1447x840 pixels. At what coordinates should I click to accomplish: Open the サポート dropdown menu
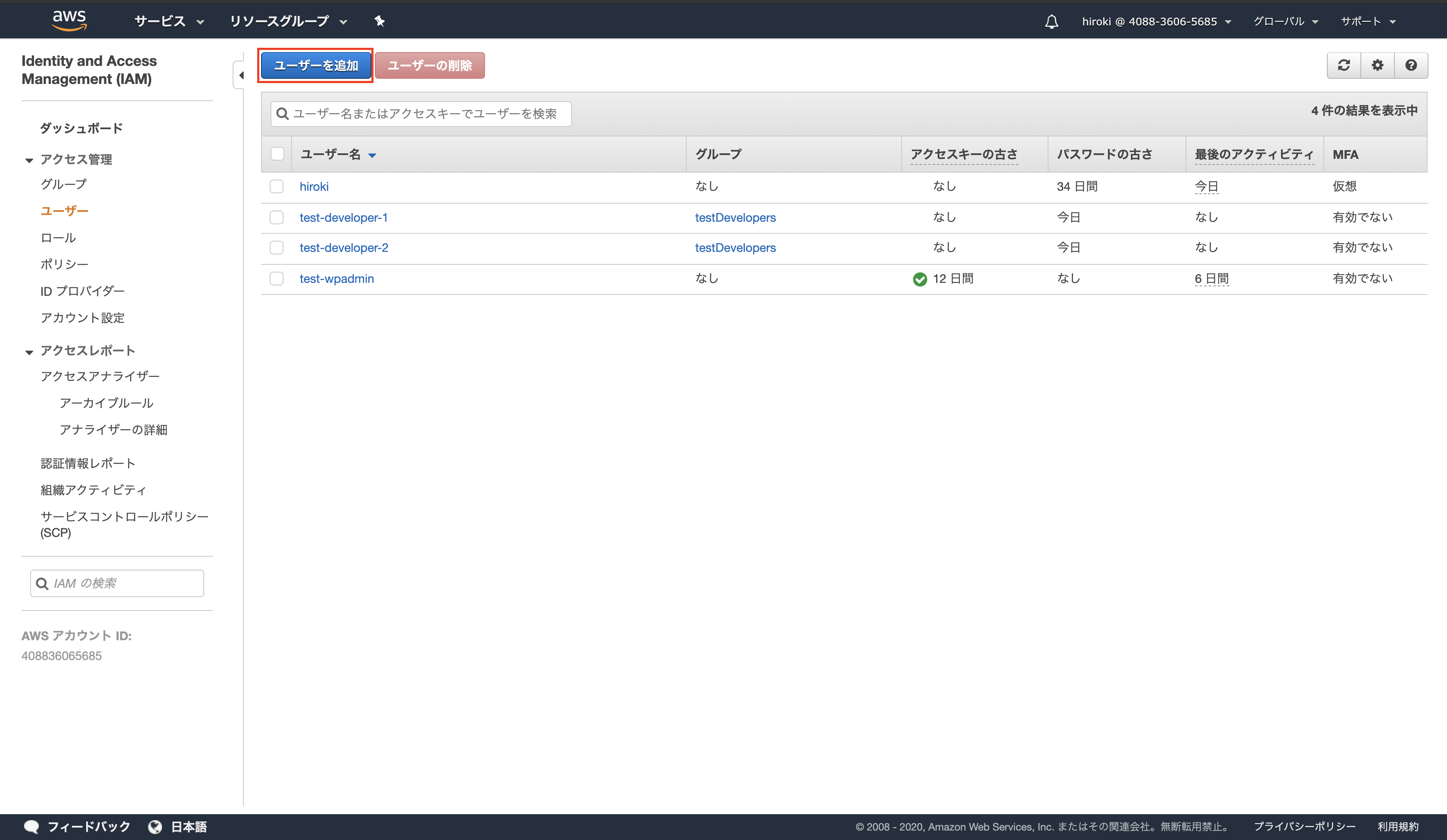point(1368,21)
